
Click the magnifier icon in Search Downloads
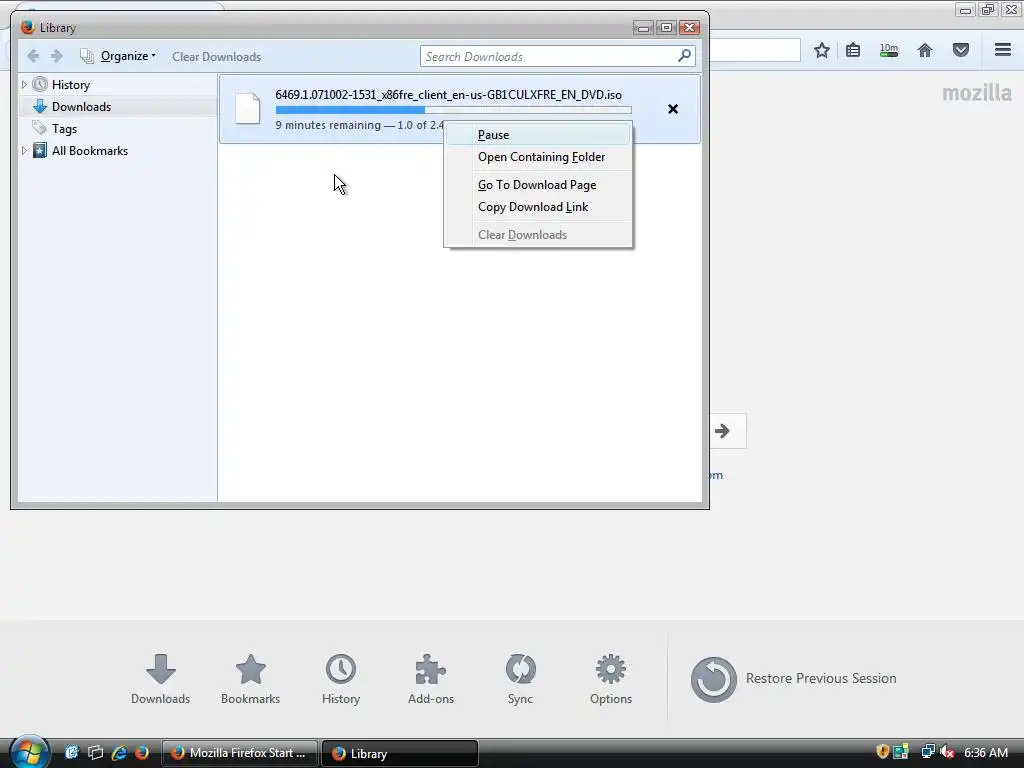[684, 56]
